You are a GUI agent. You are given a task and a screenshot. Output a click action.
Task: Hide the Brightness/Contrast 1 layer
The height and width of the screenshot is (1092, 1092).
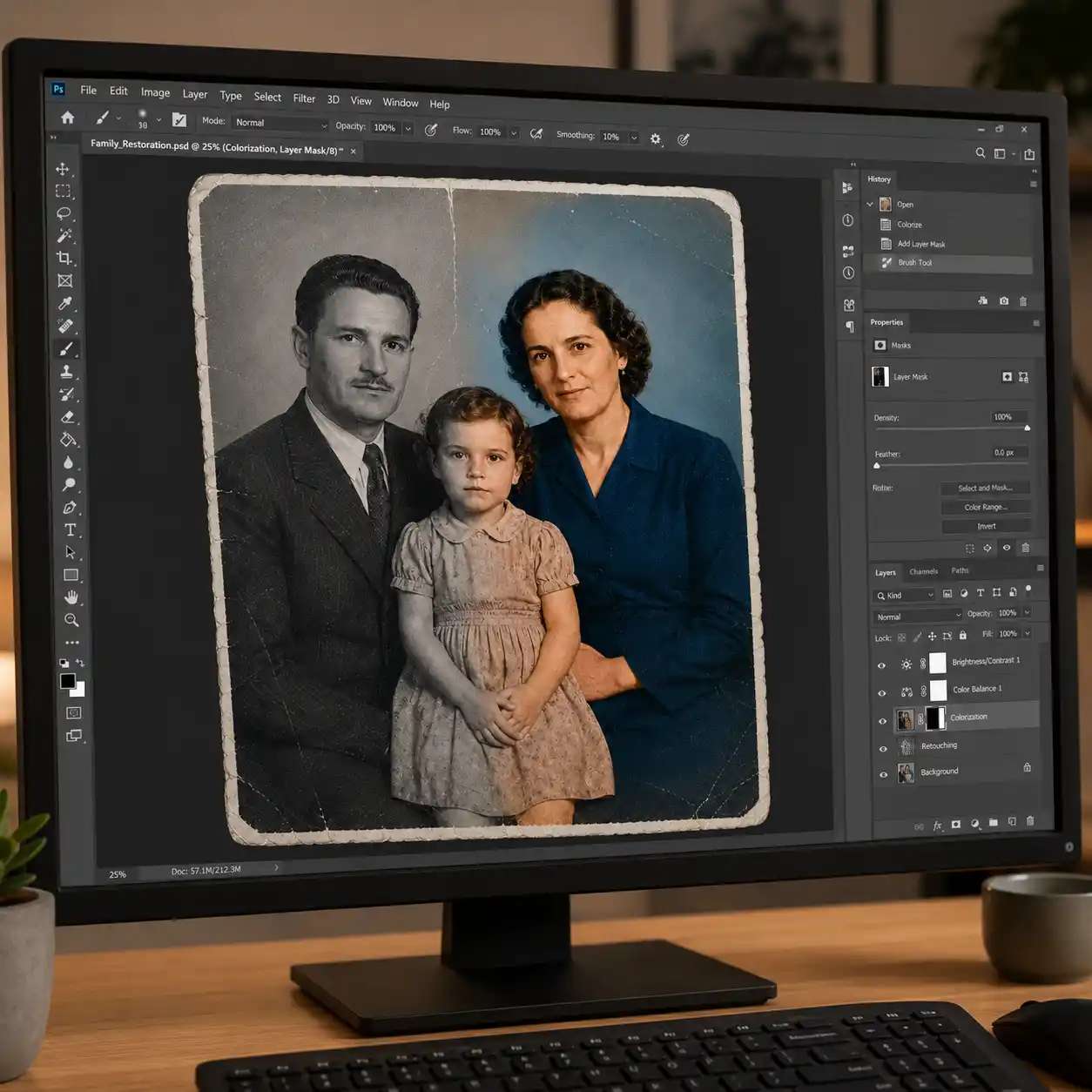click(x=881, y=665)
